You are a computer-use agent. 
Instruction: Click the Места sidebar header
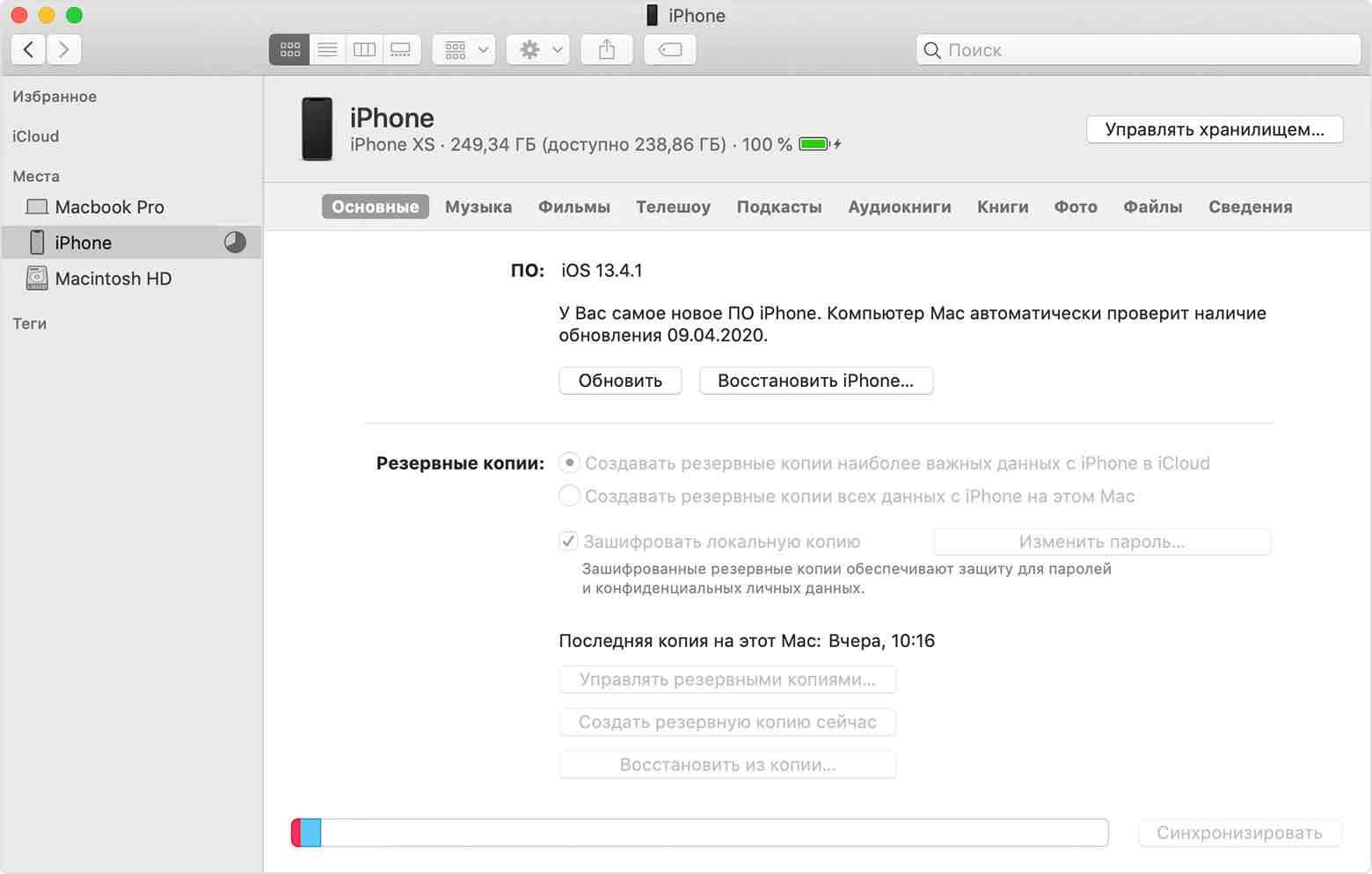tap(36, 176)
